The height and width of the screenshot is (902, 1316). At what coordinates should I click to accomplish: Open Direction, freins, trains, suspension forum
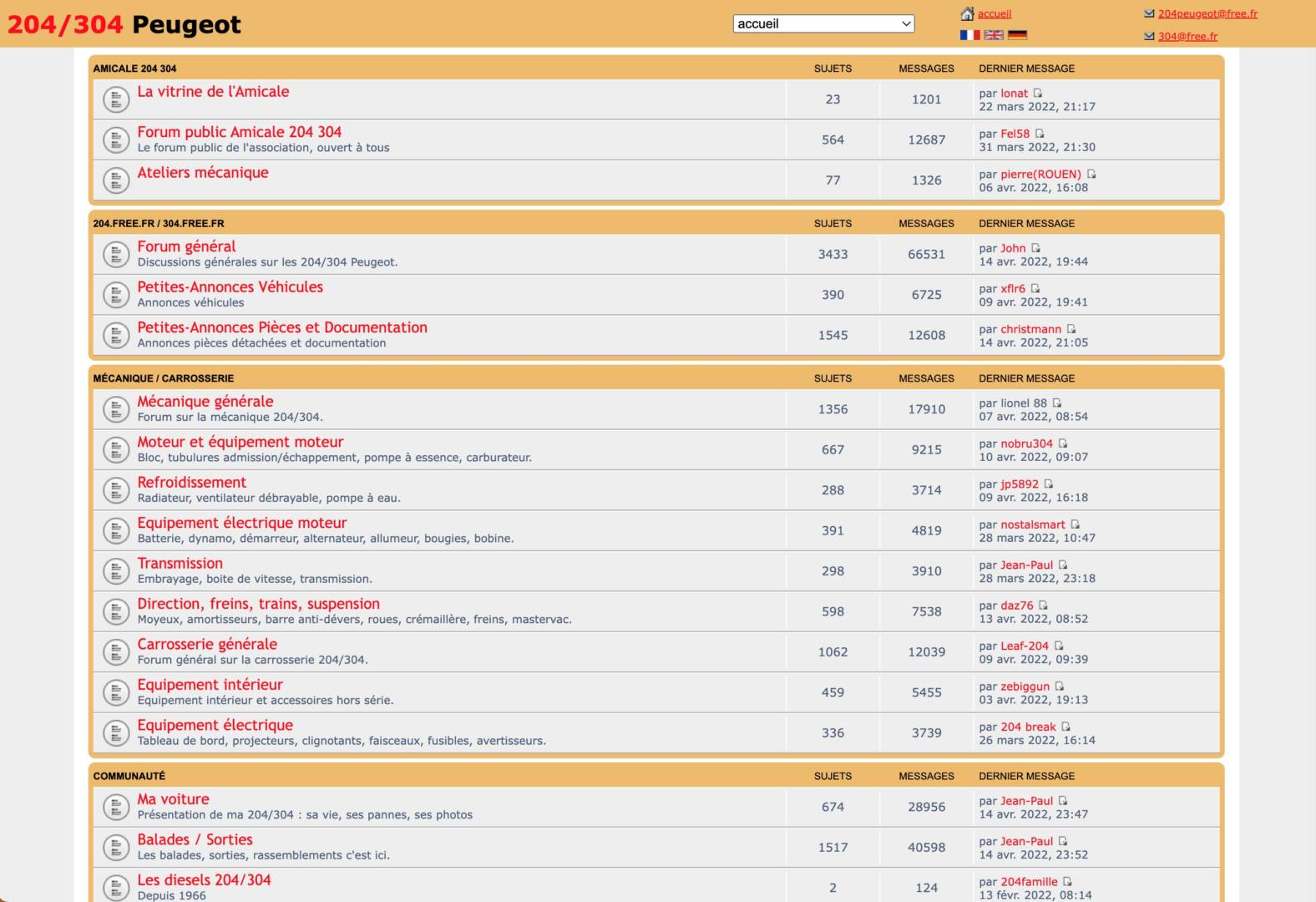259,604
